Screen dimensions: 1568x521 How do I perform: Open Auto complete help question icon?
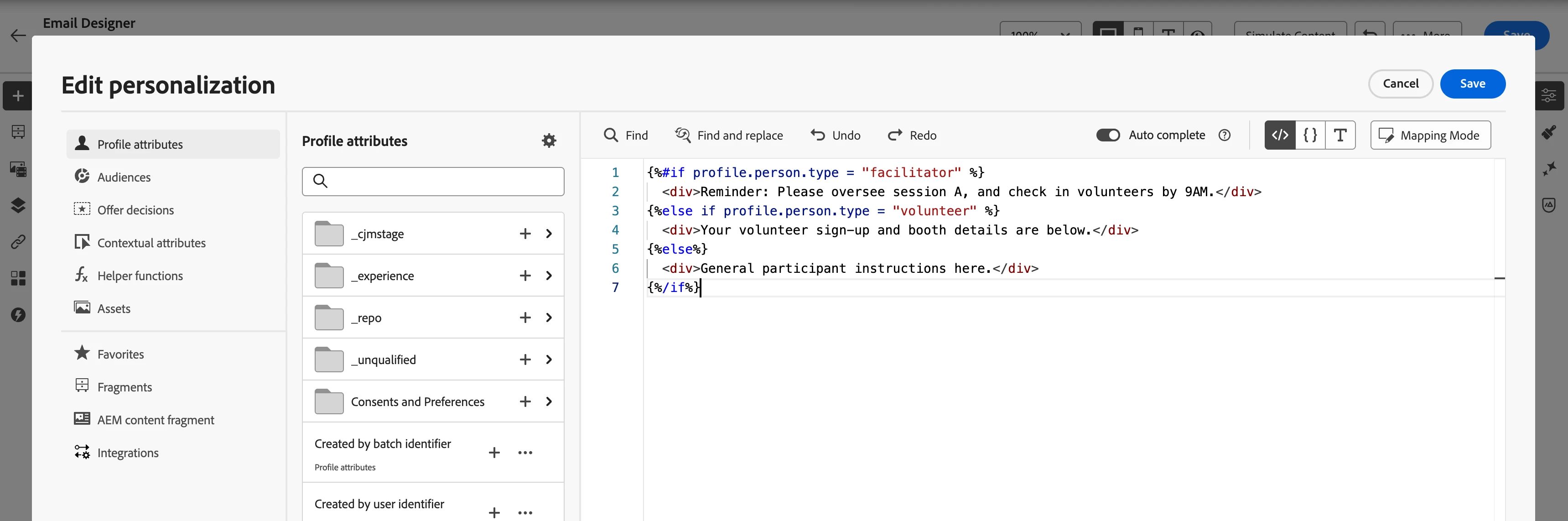(x=1224, y=135)
